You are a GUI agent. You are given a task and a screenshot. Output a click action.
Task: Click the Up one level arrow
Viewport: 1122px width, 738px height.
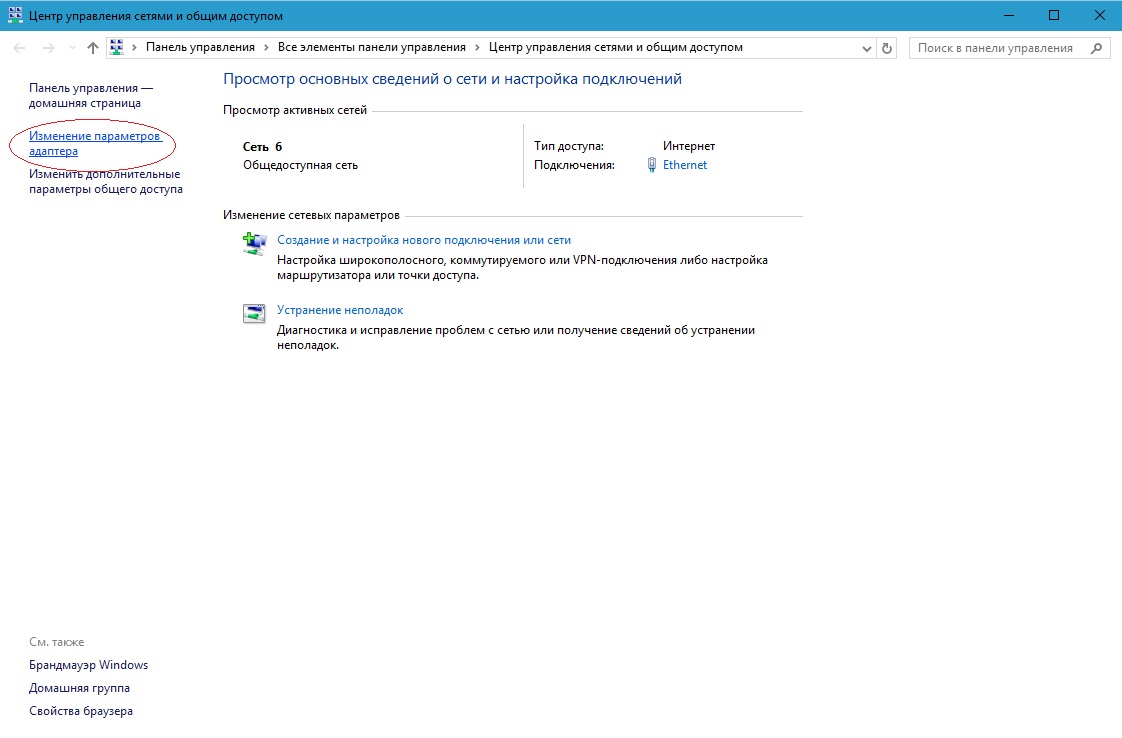[x=93, y=48]
